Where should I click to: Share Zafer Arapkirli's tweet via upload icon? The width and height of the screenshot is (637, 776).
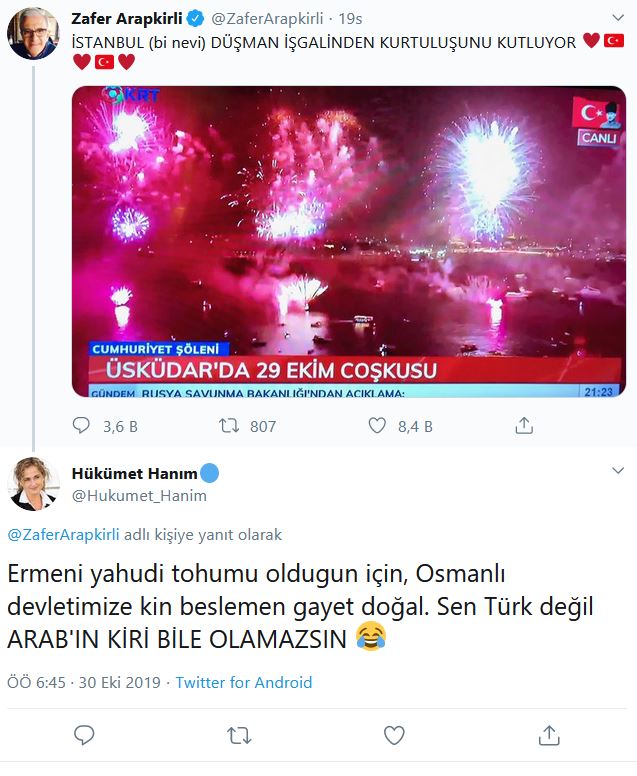524,425
